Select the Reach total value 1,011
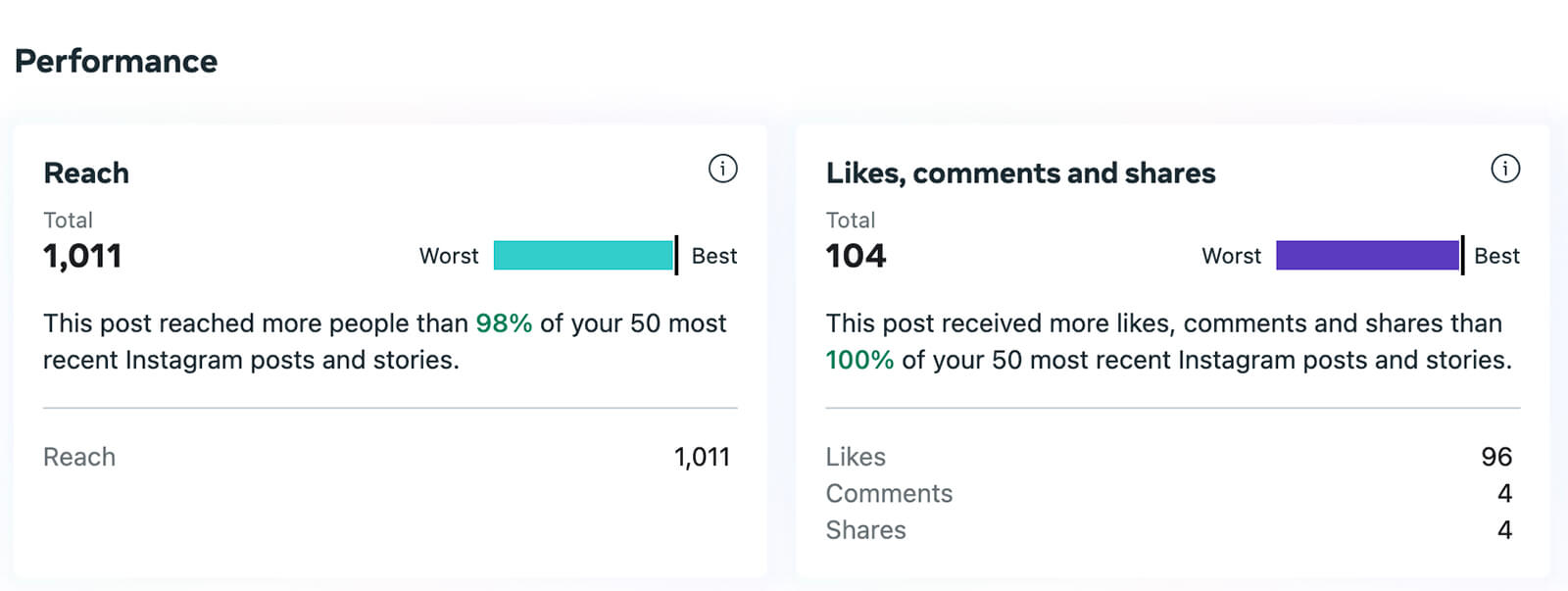This screenshot has height=591, width=1568. point(82,256)
